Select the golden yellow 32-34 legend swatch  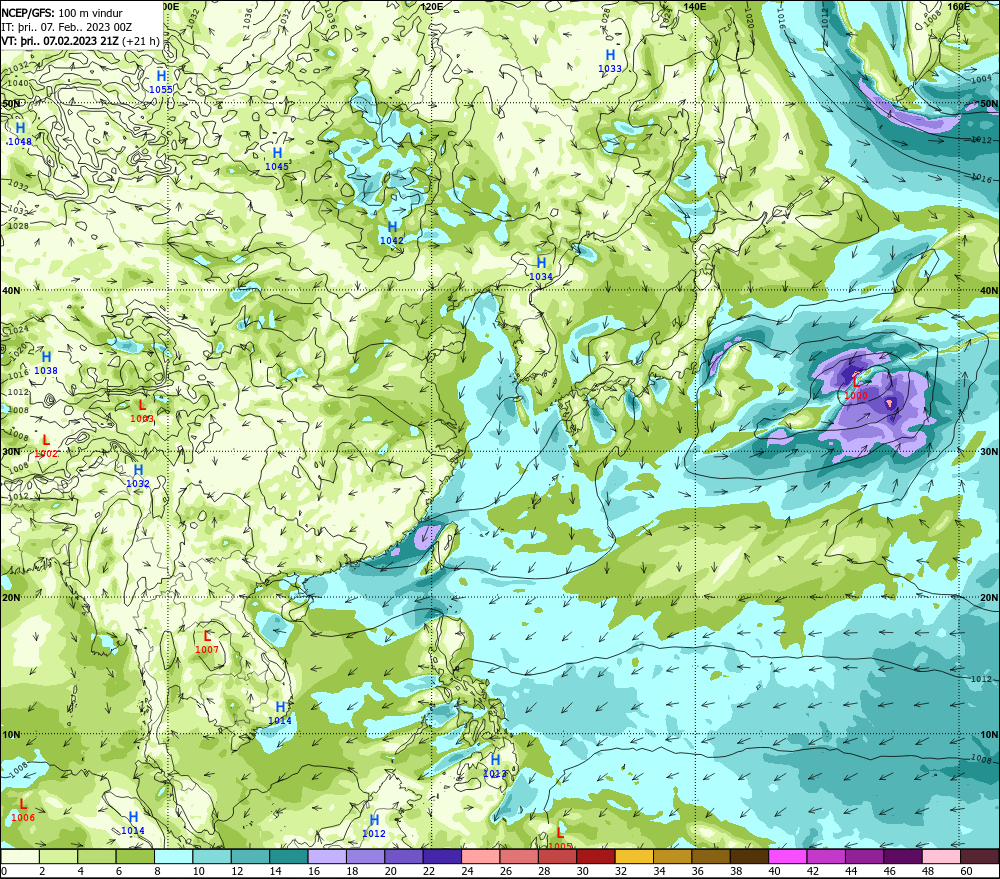[x=635, y=856]
